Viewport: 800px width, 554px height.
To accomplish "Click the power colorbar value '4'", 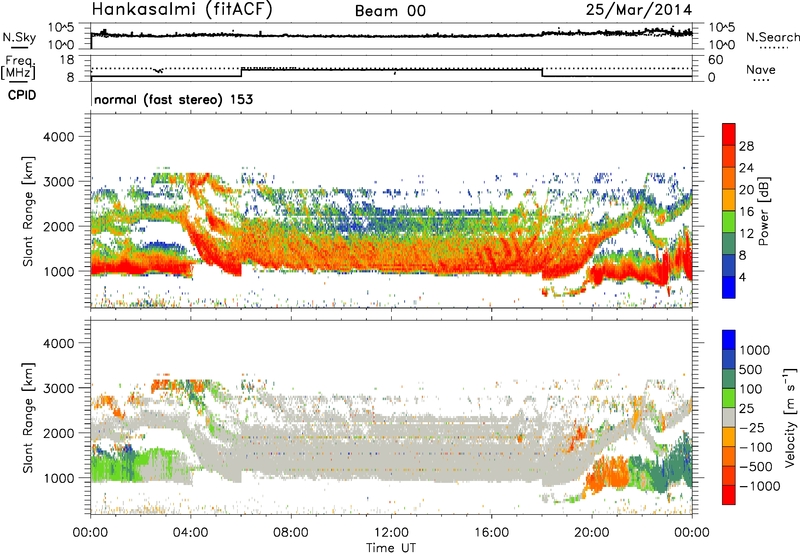I will [x=742, y=277].
